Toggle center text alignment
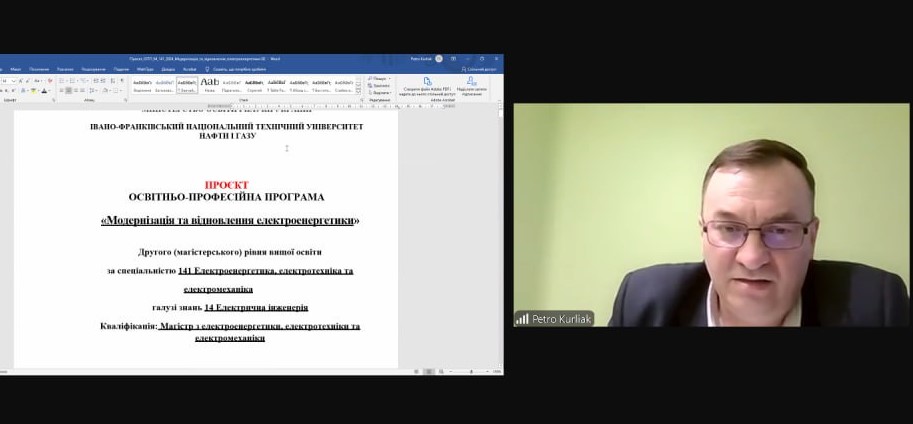Screen dimensions: 913x424 pos(70,90)
